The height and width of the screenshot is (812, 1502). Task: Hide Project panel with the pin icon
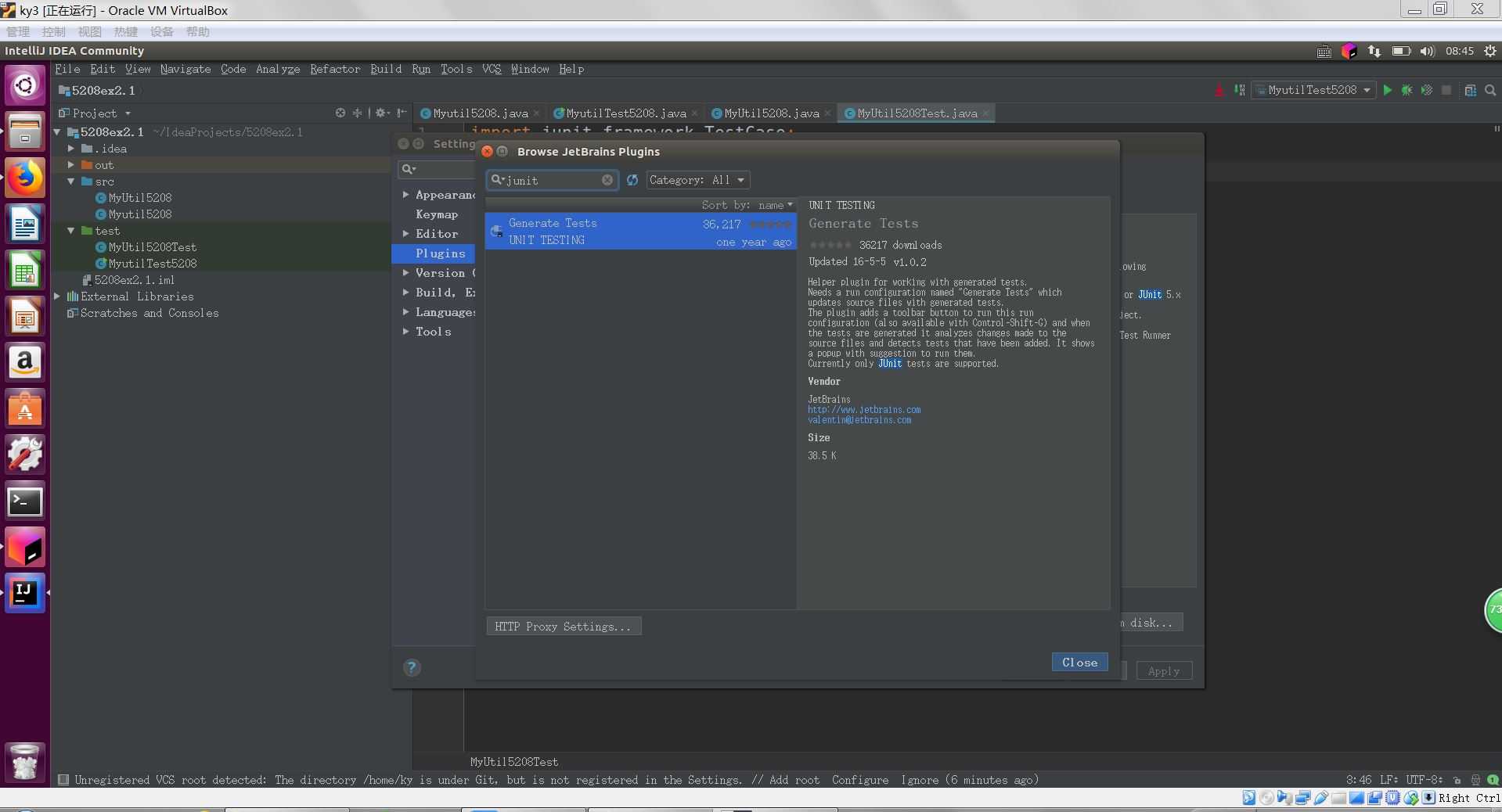click(x=402, y=113)
